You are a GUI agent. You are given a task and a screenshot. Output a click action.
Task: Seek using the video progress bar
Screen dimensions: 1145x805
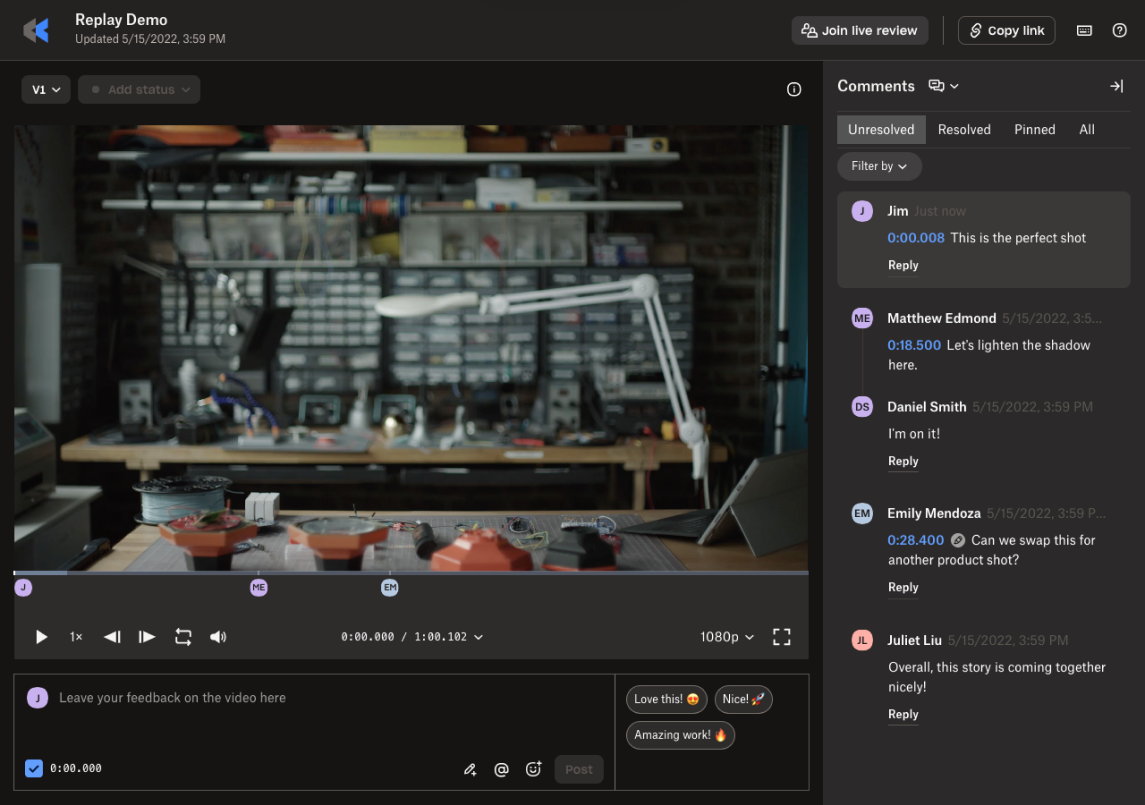[410, 573]
